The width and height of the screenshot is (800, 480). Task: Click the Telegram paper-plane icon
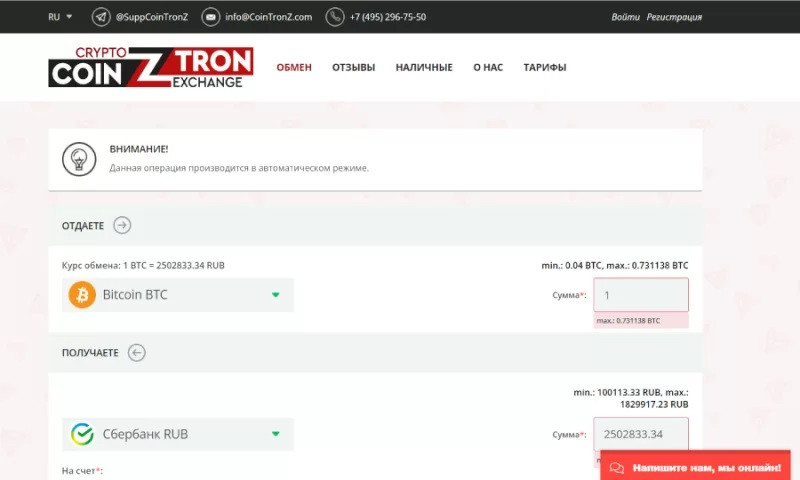(x=101, y=17)
